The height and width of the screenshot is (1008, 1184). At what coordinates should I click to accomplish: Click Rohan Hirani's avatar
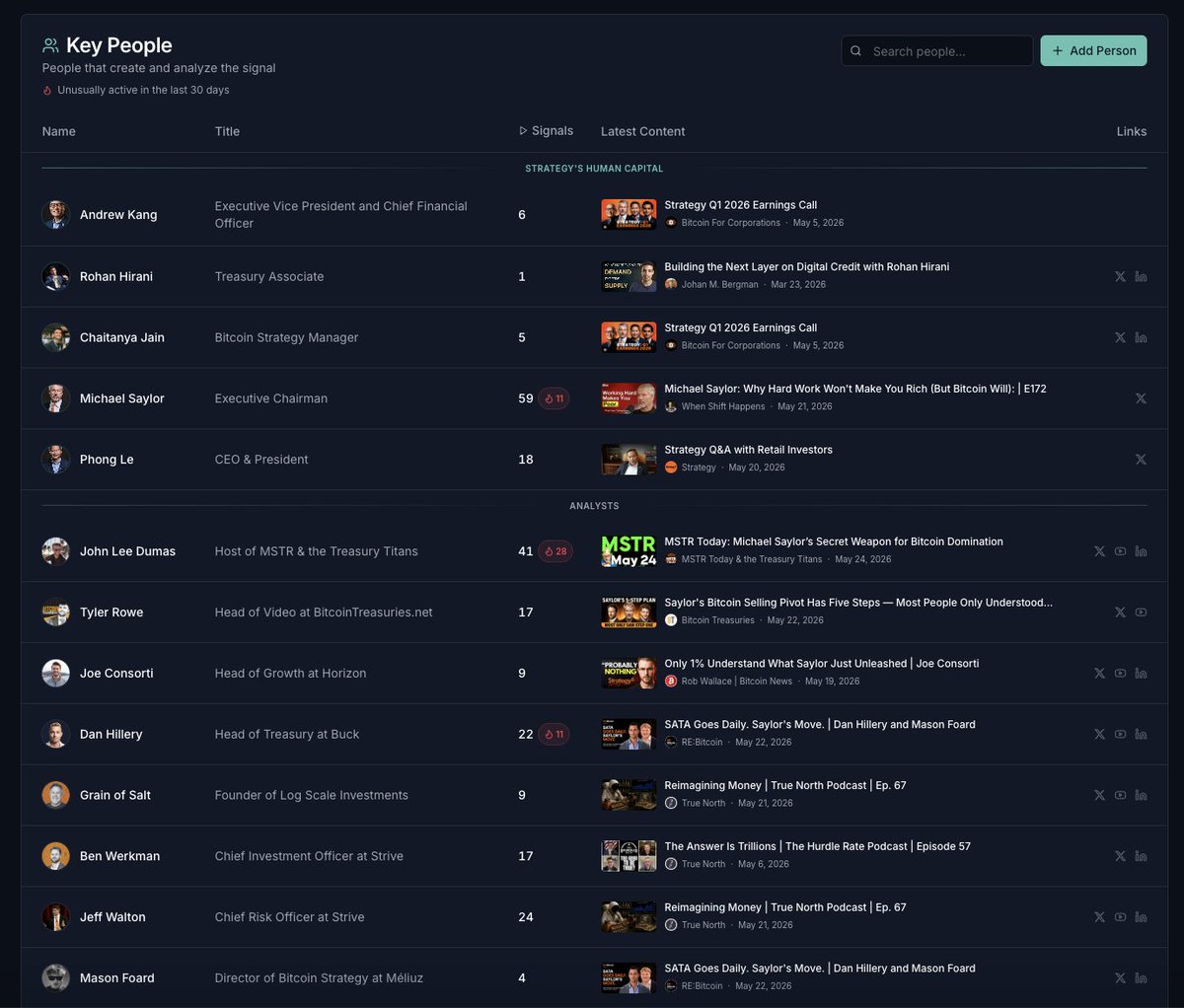coord(55,277)
